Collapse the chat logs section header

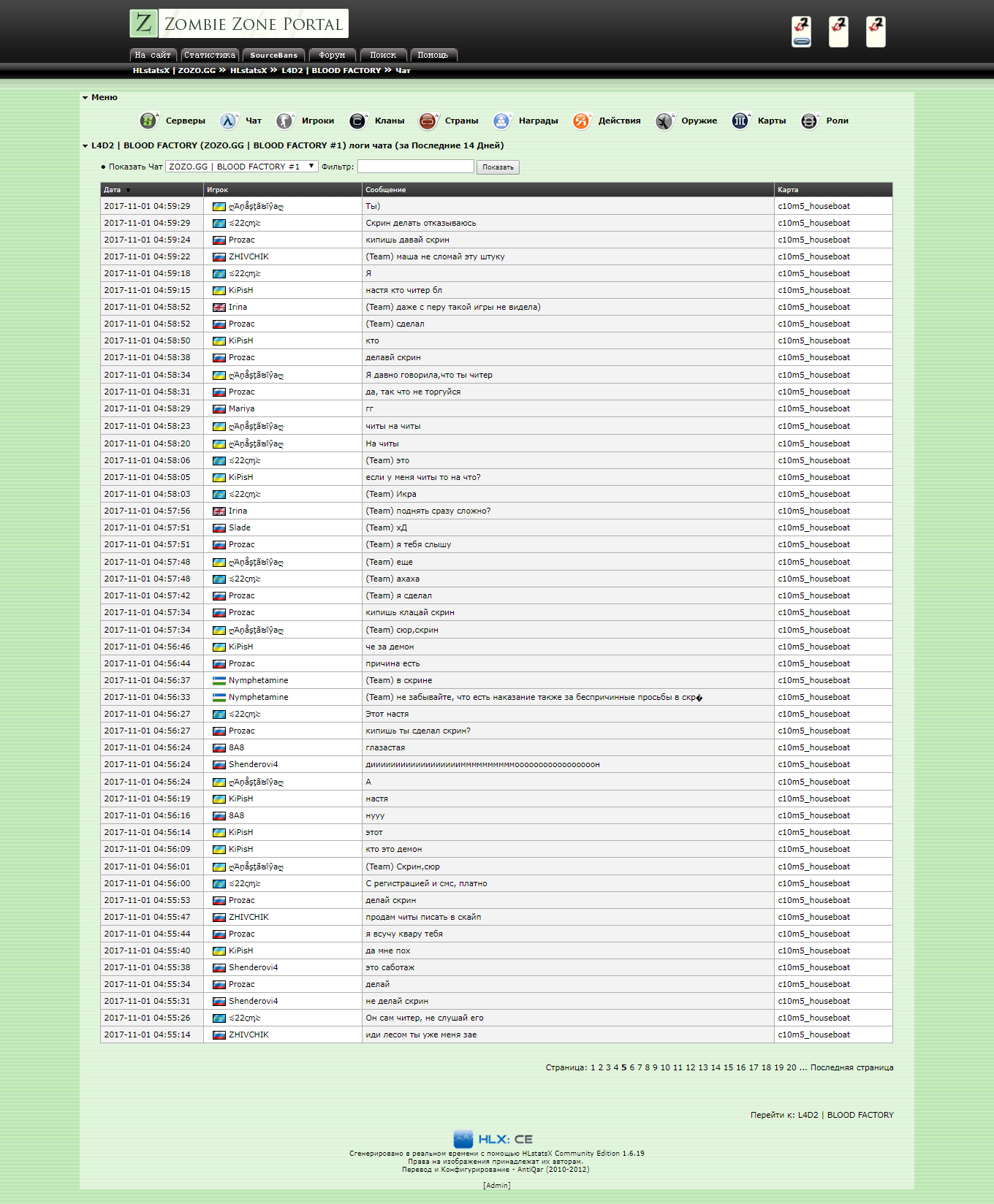point(86,146)
